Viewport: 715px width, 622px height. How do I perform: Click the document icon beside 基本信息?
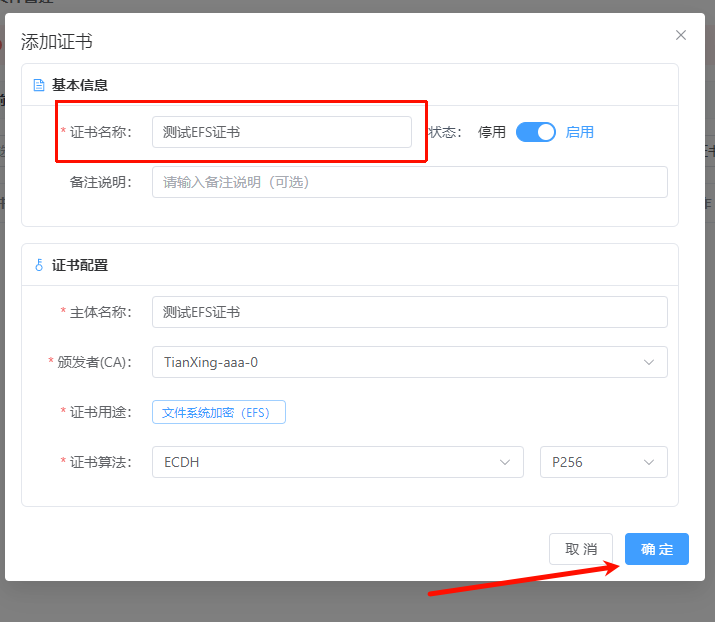[40, 85]
